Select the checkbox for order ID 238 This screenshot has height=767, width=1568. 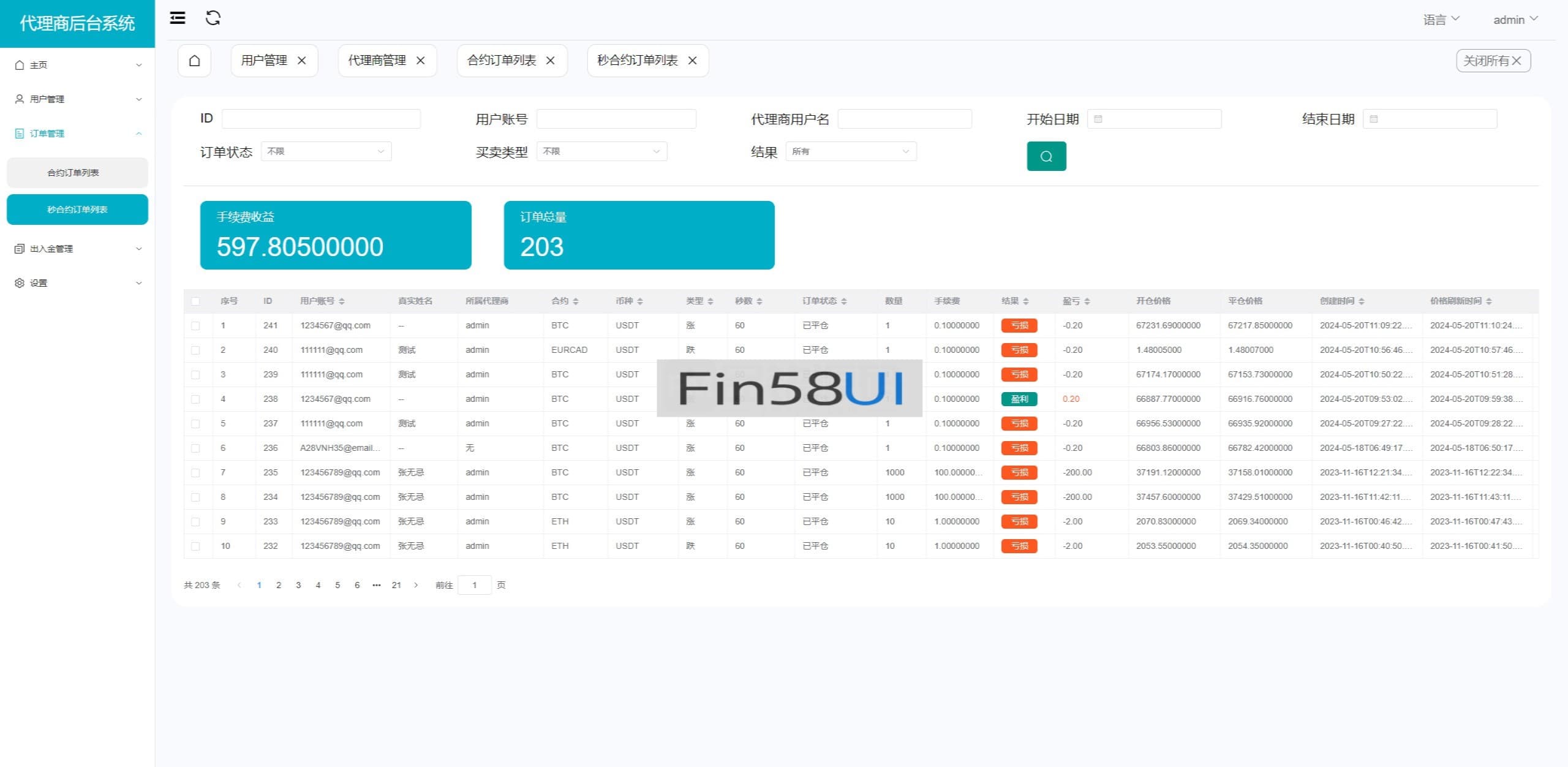[x=195, y=399]
